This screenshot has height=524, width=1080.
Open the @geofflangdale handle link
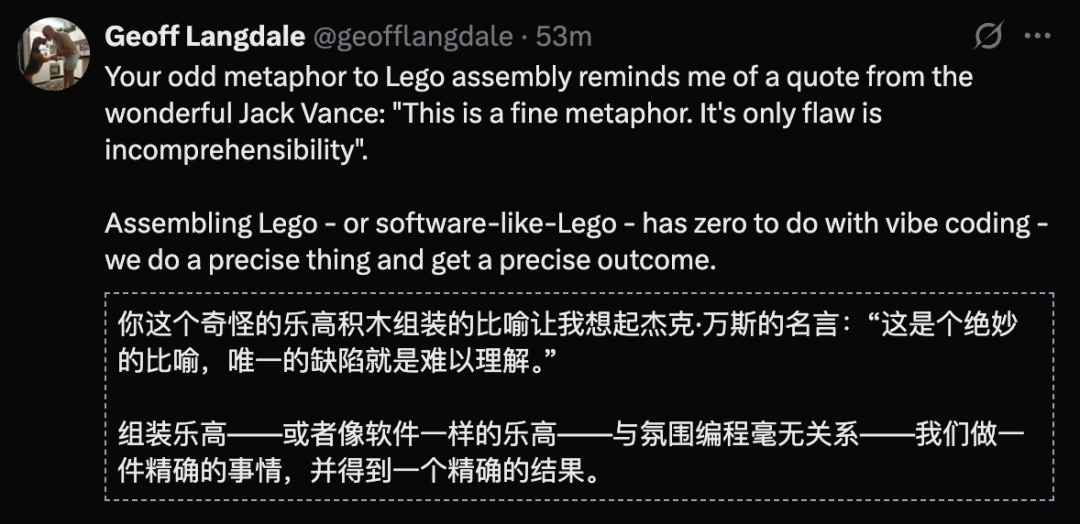click(413, 37)
